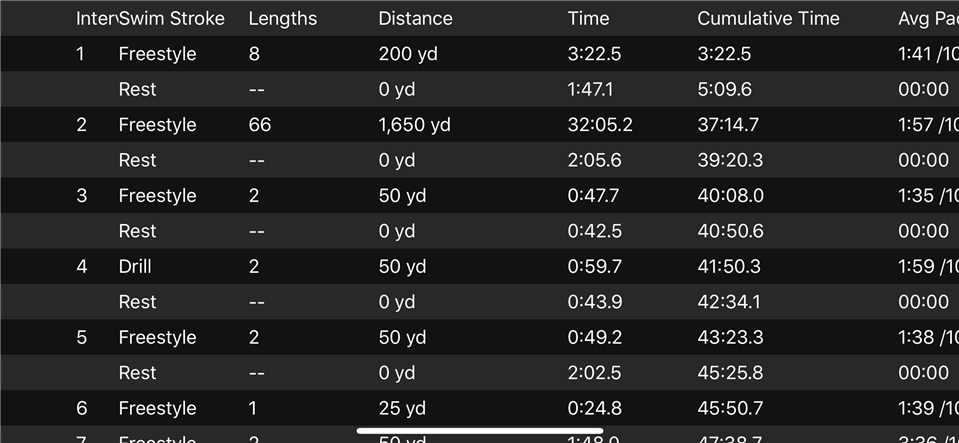The height and width of the screenshot is (443, 959).
Task: Select the Rest row with time 1:47.1
Action: (x=480, y=89)
